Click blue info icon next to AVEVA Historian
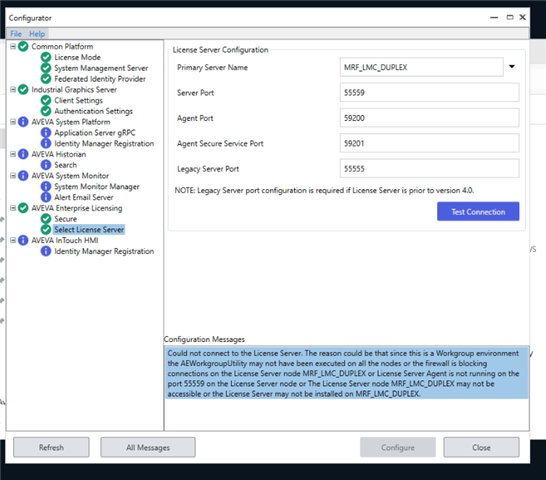546x480 pixels. 23,154
